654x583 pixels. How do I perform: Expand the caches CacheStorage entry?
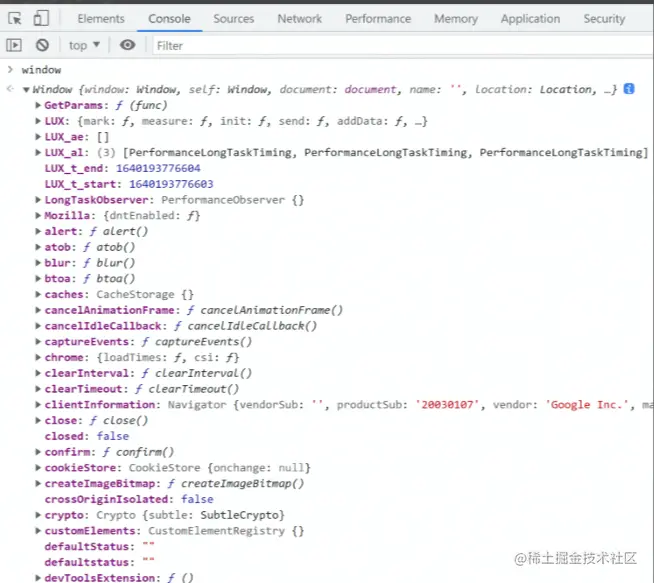click(38, 294)
